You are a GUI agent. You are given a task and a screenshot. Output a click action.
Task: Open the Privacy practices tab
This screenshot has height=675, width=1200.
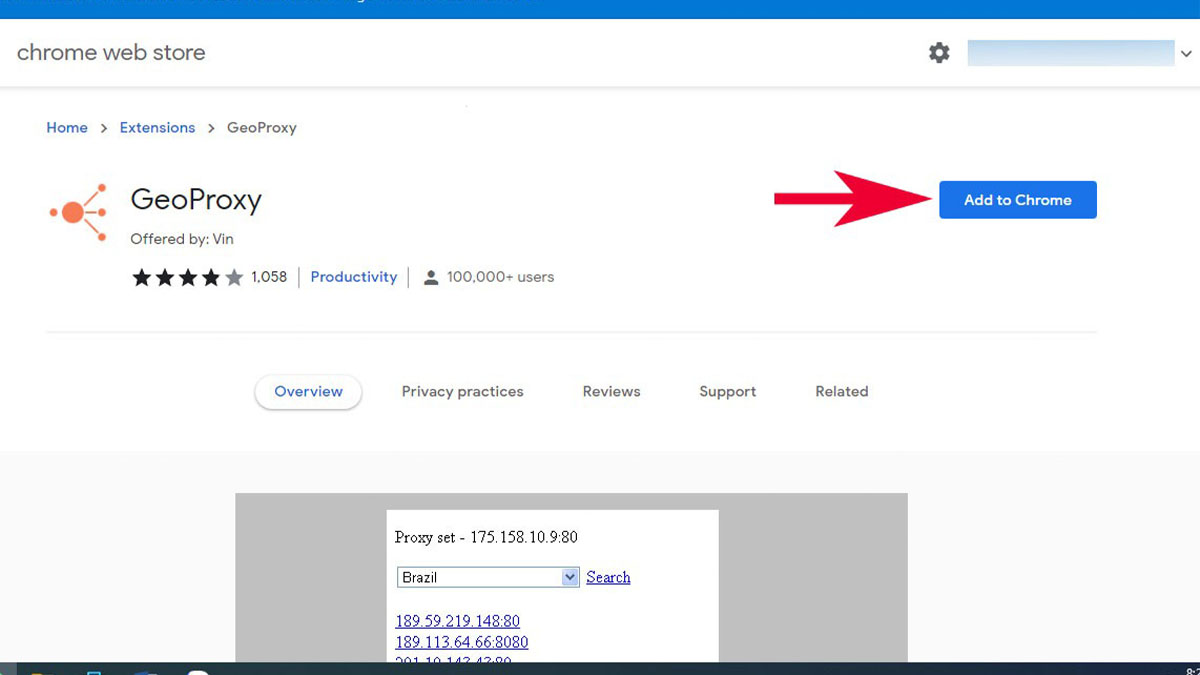pos(462,392)
